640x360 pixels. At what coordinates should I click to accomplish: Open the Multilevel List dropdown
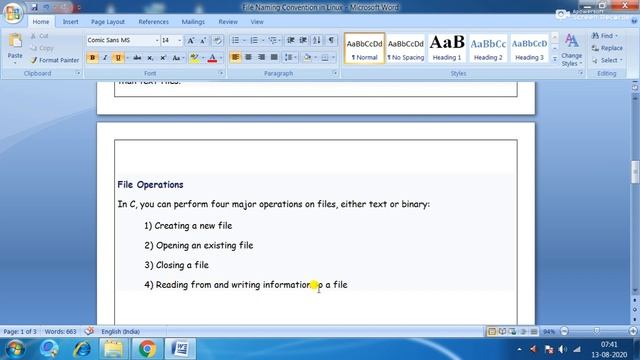coord(280,40)
